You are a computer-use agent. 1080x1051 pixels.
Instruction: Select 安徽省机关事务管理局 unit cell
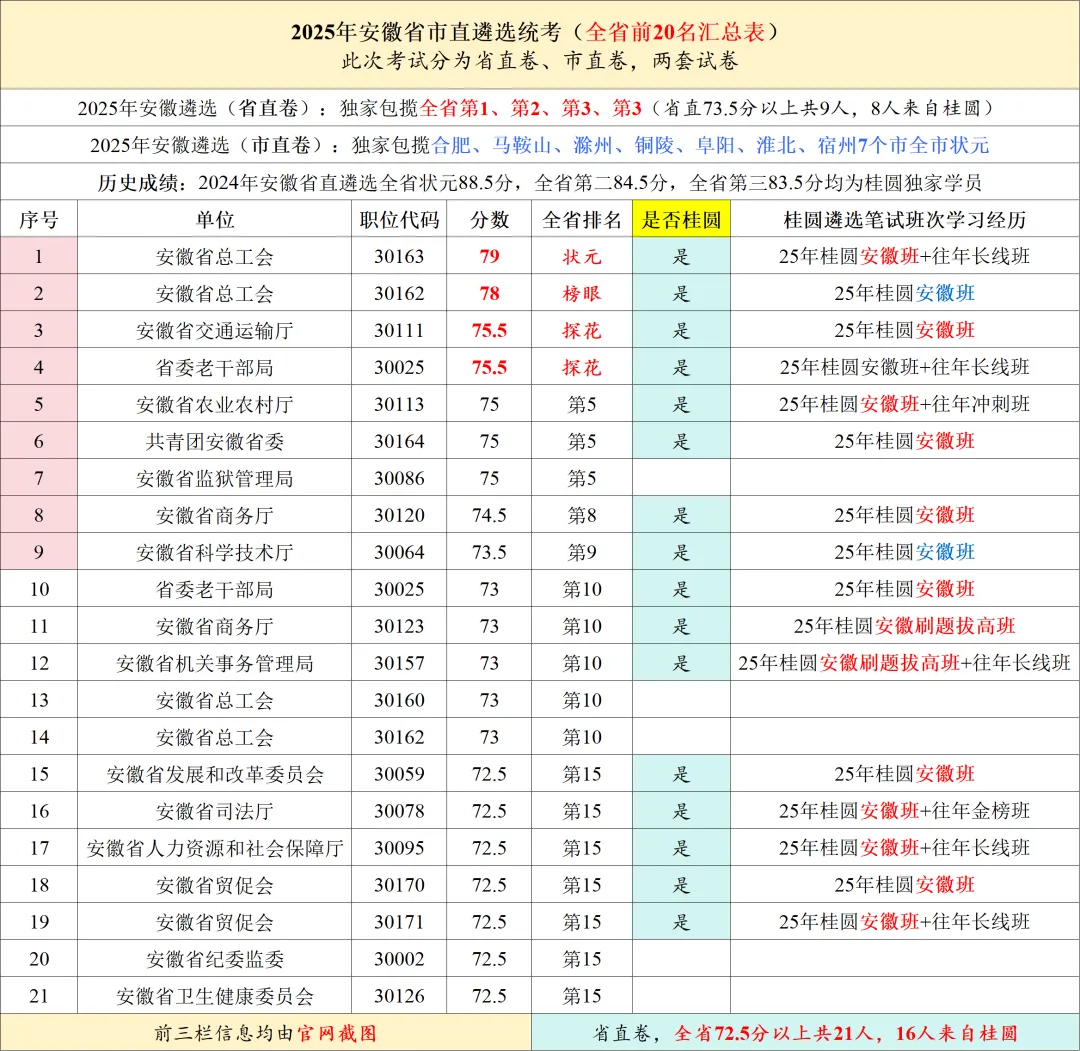point(214,663)
